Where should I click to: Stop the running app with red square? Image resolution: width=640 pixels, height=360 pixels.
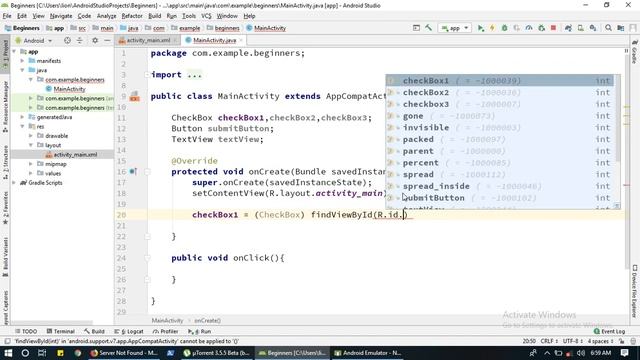coord(553,28)
